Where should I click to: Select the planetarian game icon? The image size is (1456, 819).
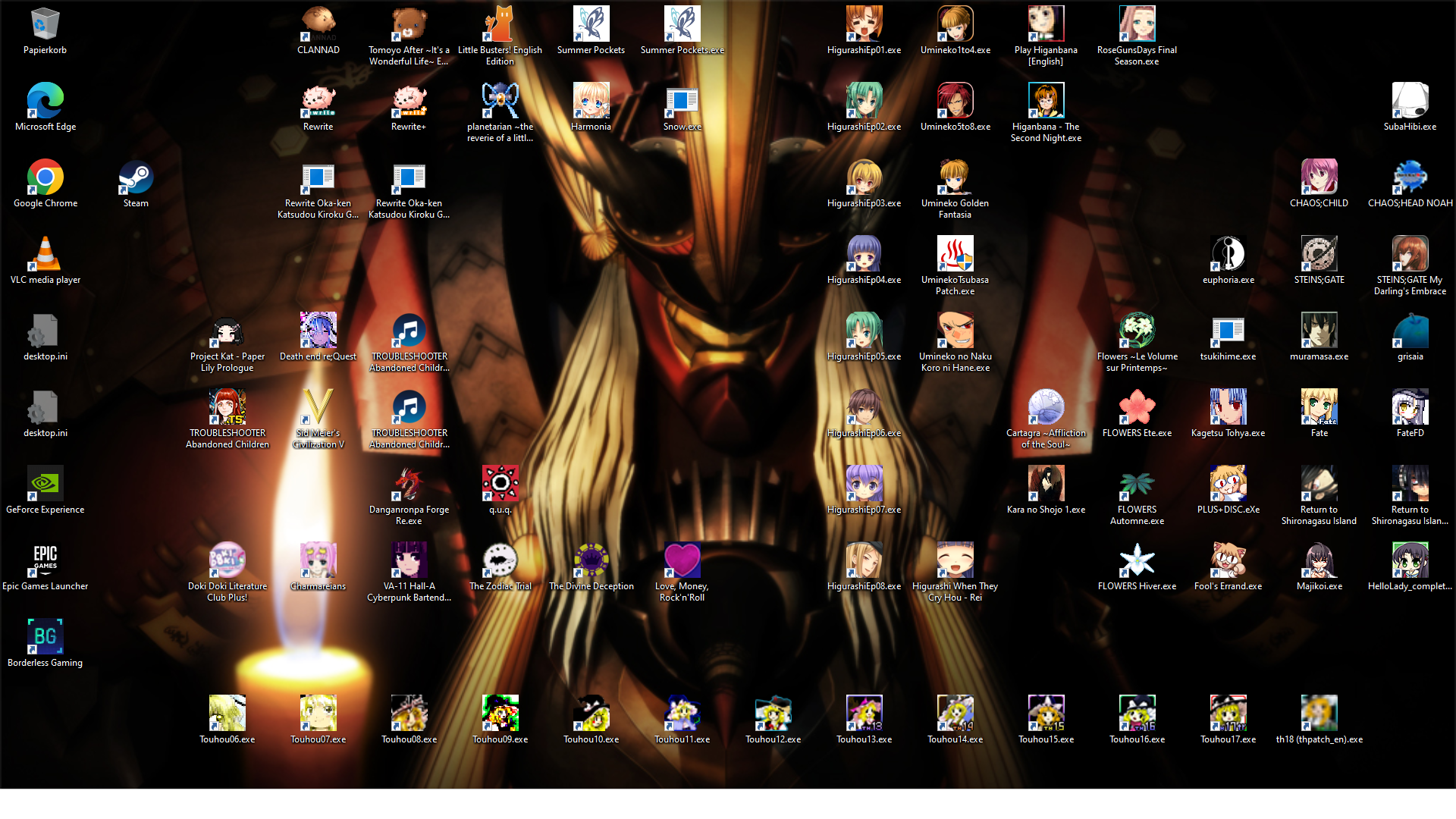point(500,101)
